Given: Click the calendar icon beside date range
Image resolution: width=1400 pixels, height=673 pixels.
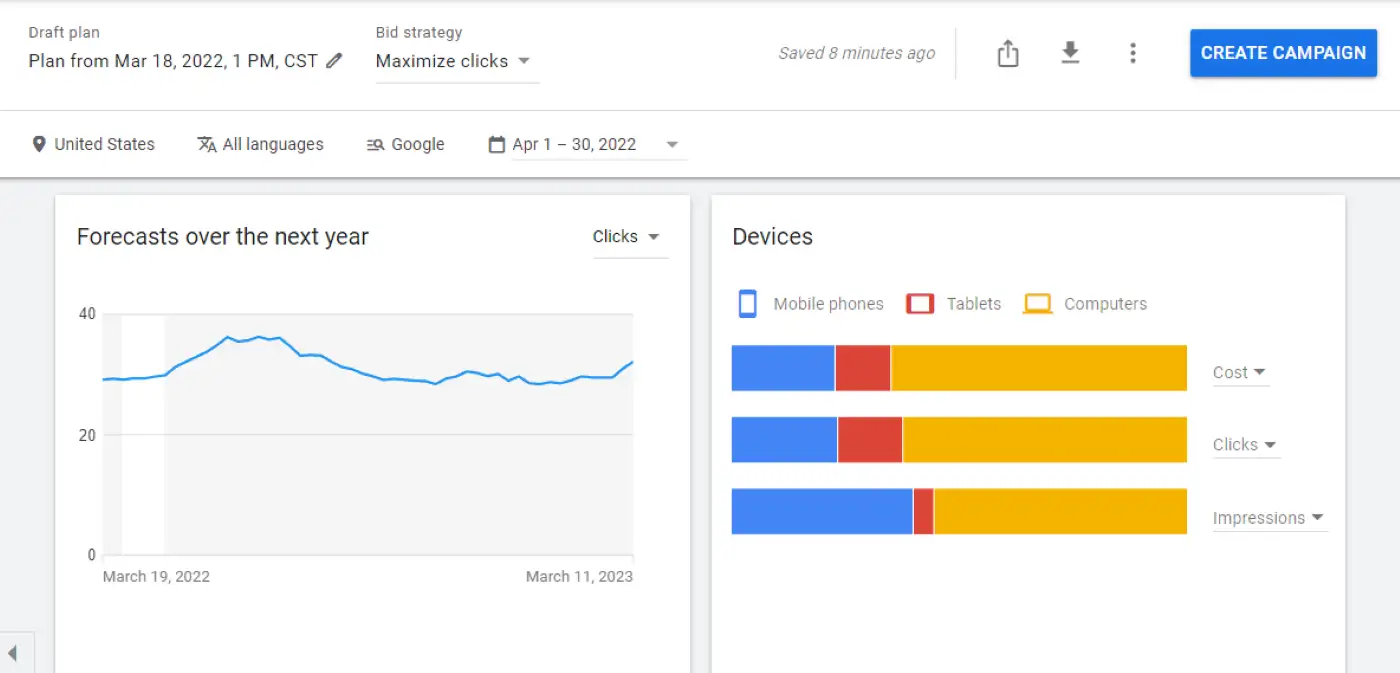Looking at the screenshot, I should click(496, 144).
